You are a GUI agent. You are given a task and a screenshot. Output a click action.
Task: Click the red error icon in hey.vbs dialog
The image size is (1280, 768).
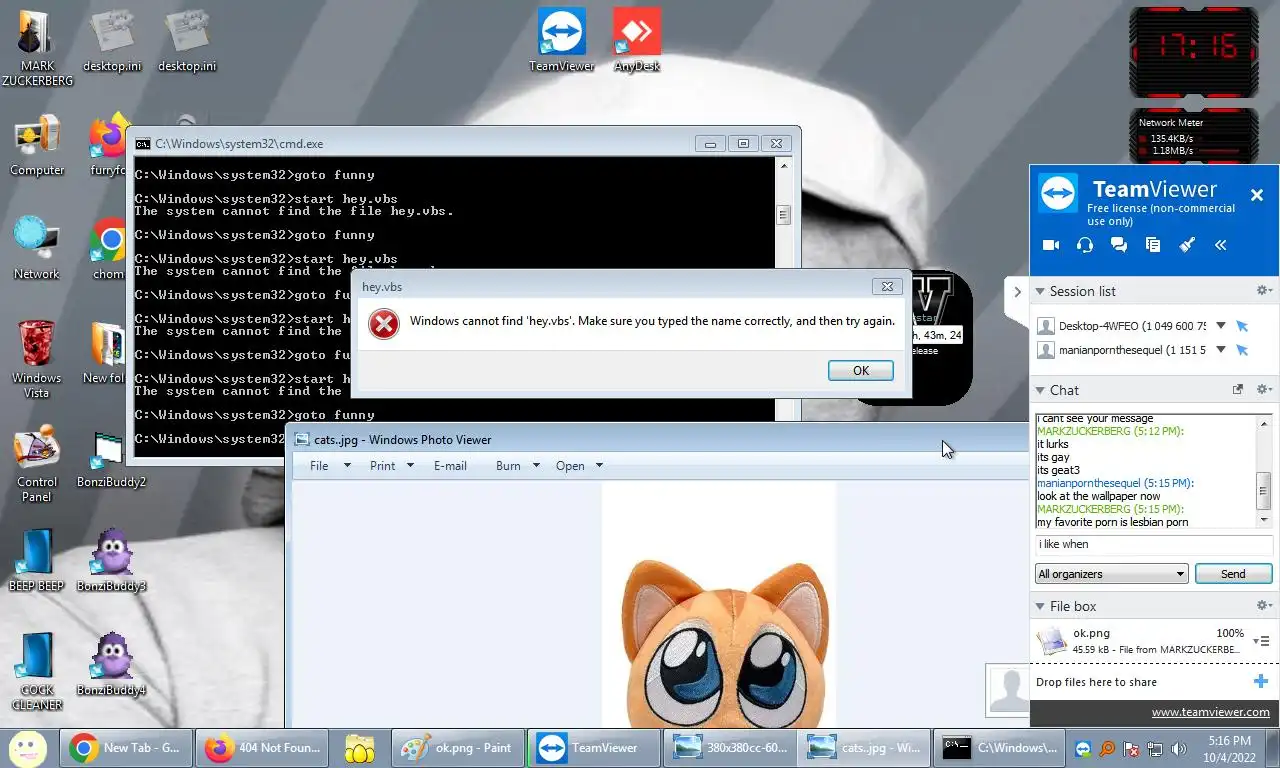coord(384,324)
